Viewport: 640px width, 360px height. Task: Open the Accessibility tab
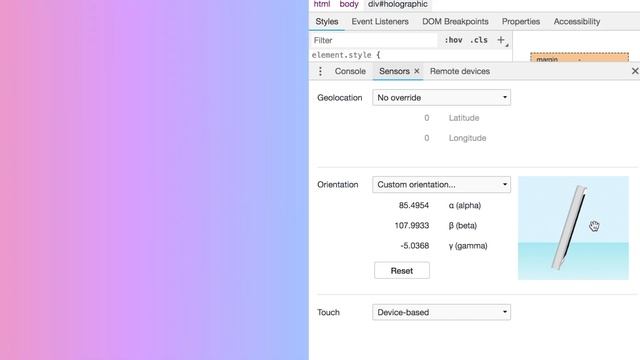577,22
